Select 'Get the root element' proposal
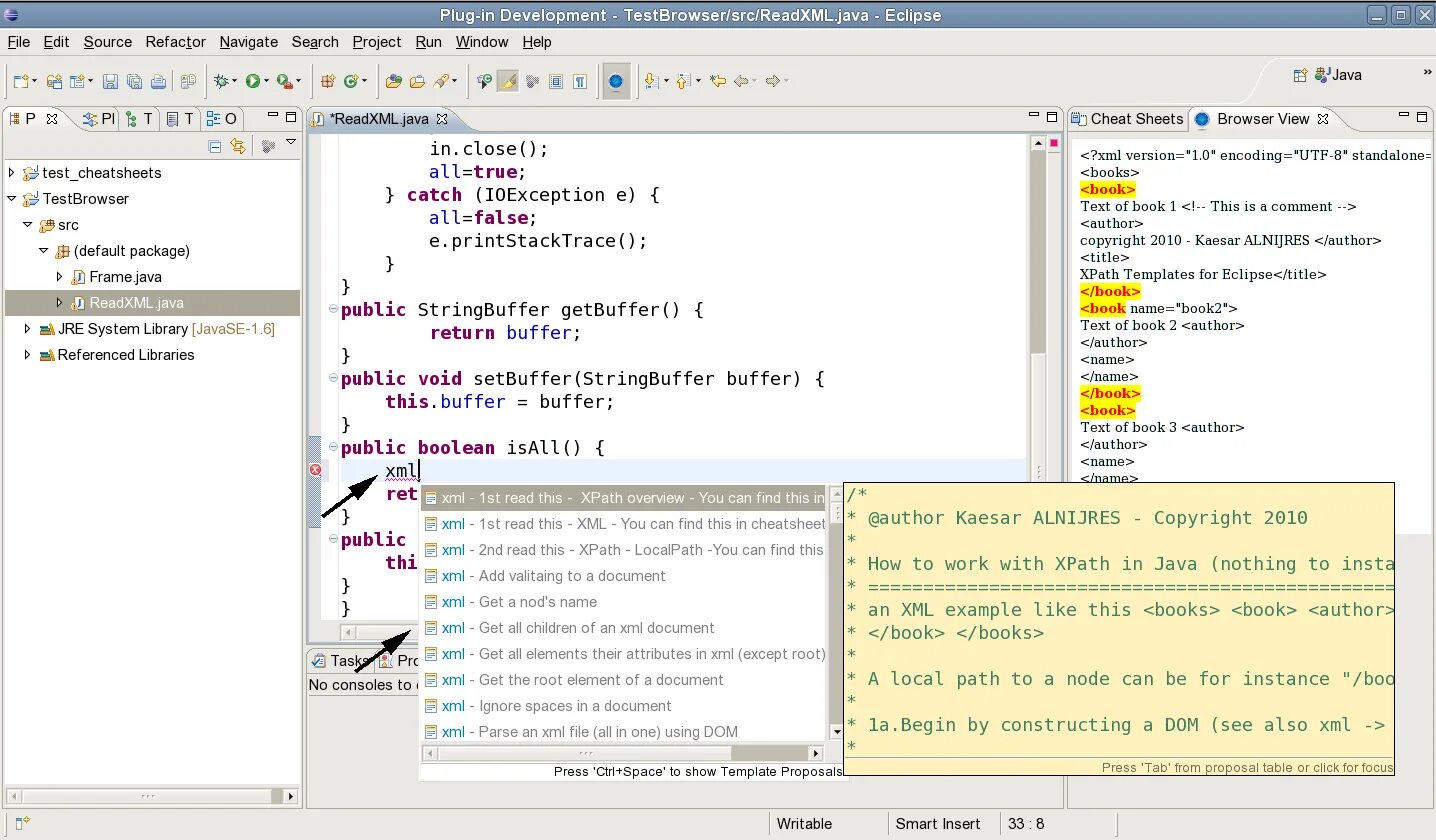Image resolution: width=1436 pixels, height=840 pixels. [625, 680]
